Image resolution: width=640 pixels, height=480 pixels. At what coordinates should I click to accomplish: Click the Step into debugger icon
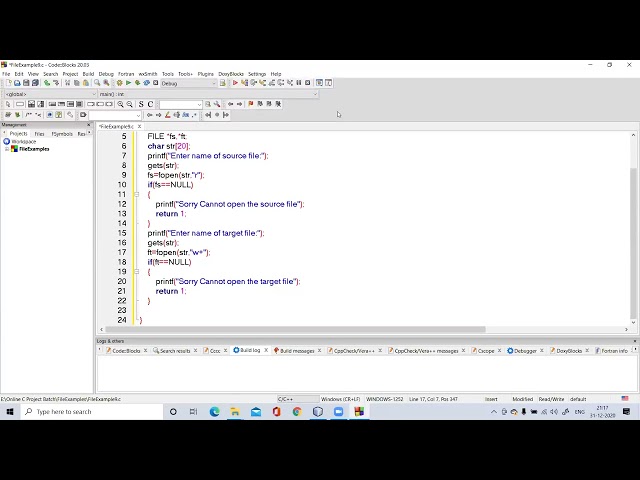(262, 83)
